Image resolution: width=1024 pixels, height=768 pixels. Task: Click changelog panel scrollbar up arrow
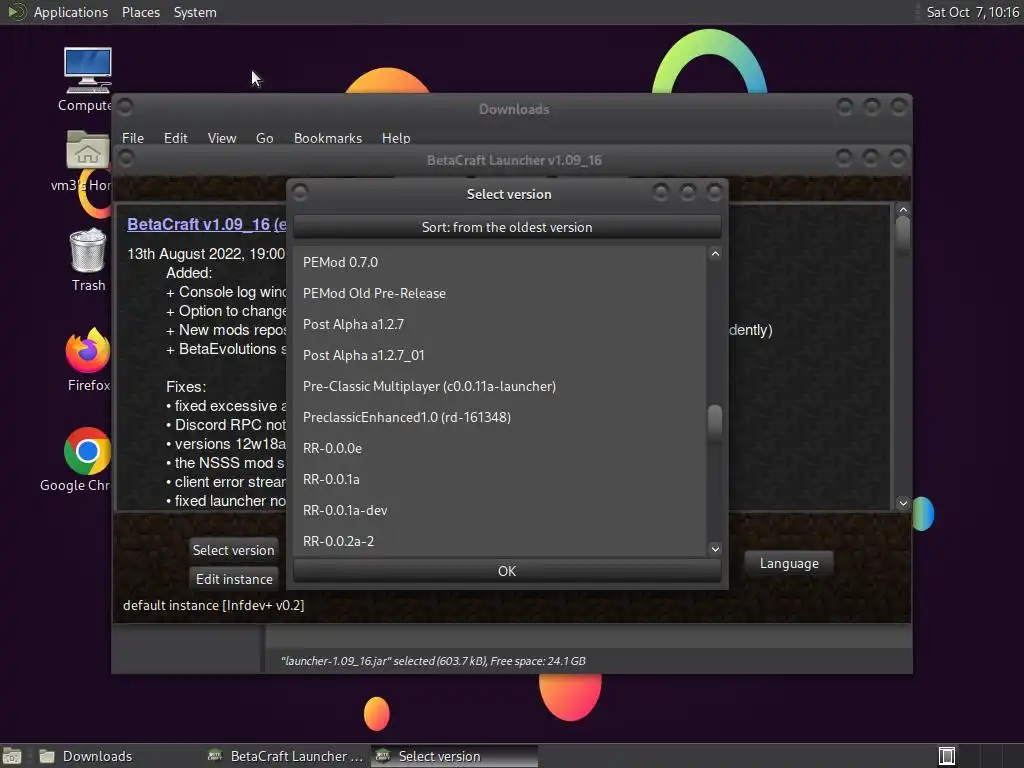903,210
